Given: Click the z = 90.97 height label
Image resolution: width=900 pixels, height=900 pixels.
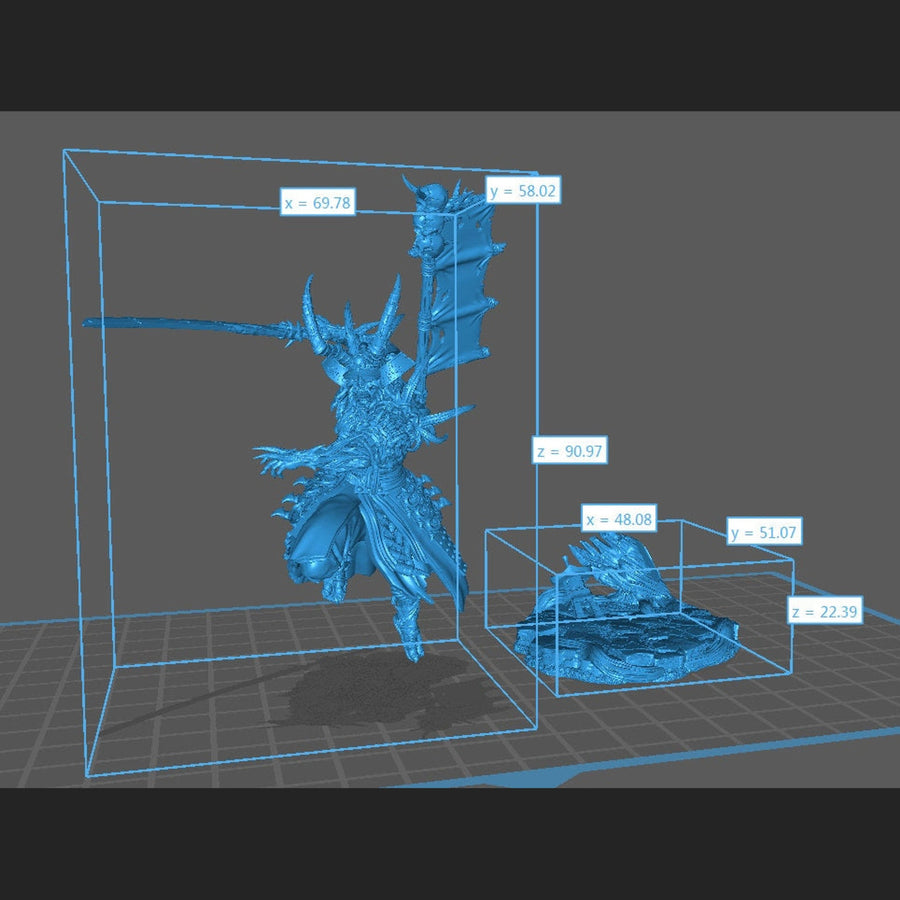Looking at the screenshot, I should click(569, 451).
